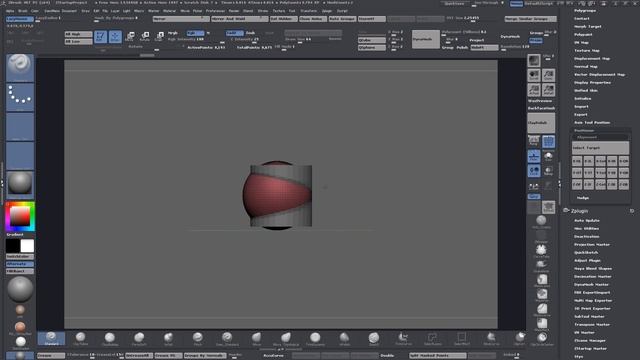Open the material sphere selector on left shelf

tap(20, 184)
